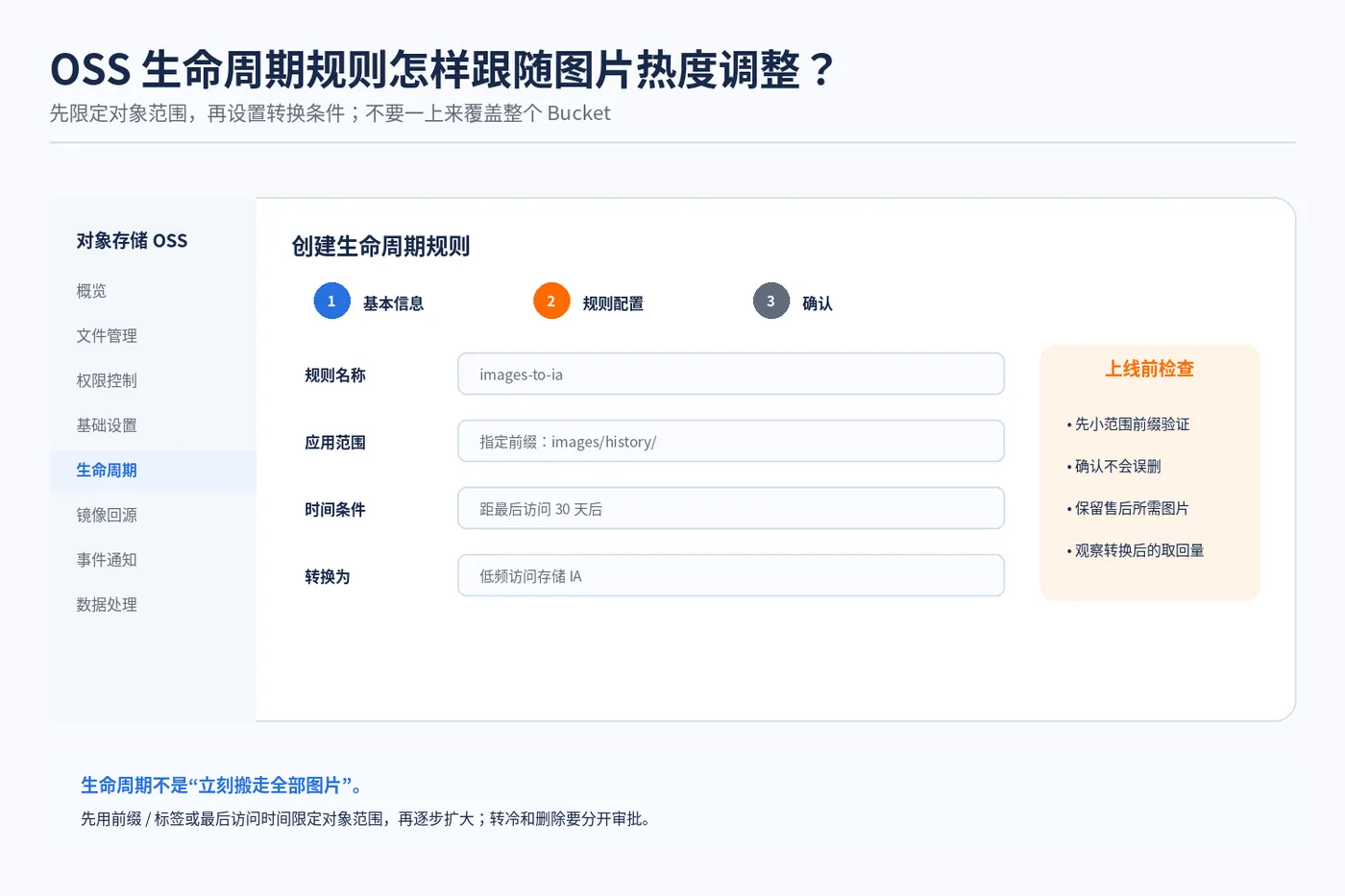Click step 1 circle for 基本信息
The width and height of the screenshot is (1345, 896).
click(331, 302)
